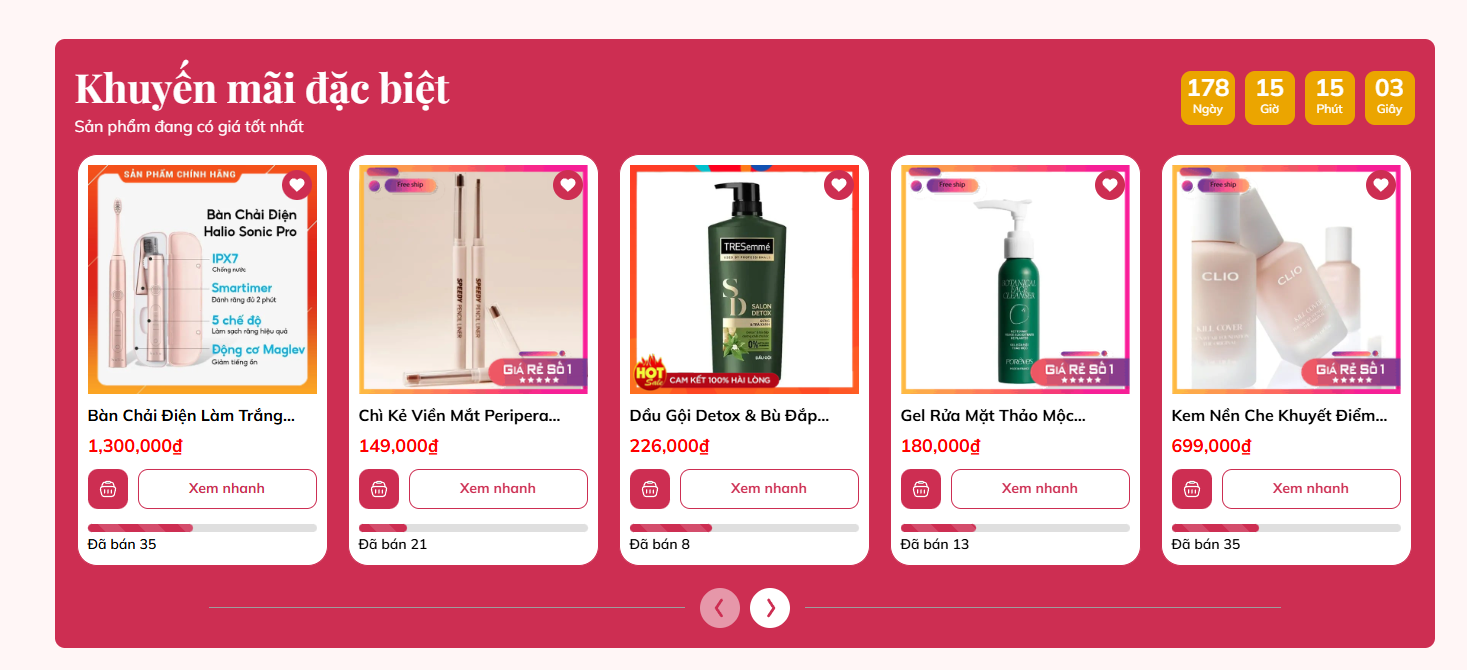
Task: Go to next products with right chevron
Action: click(x=770, y=608)
